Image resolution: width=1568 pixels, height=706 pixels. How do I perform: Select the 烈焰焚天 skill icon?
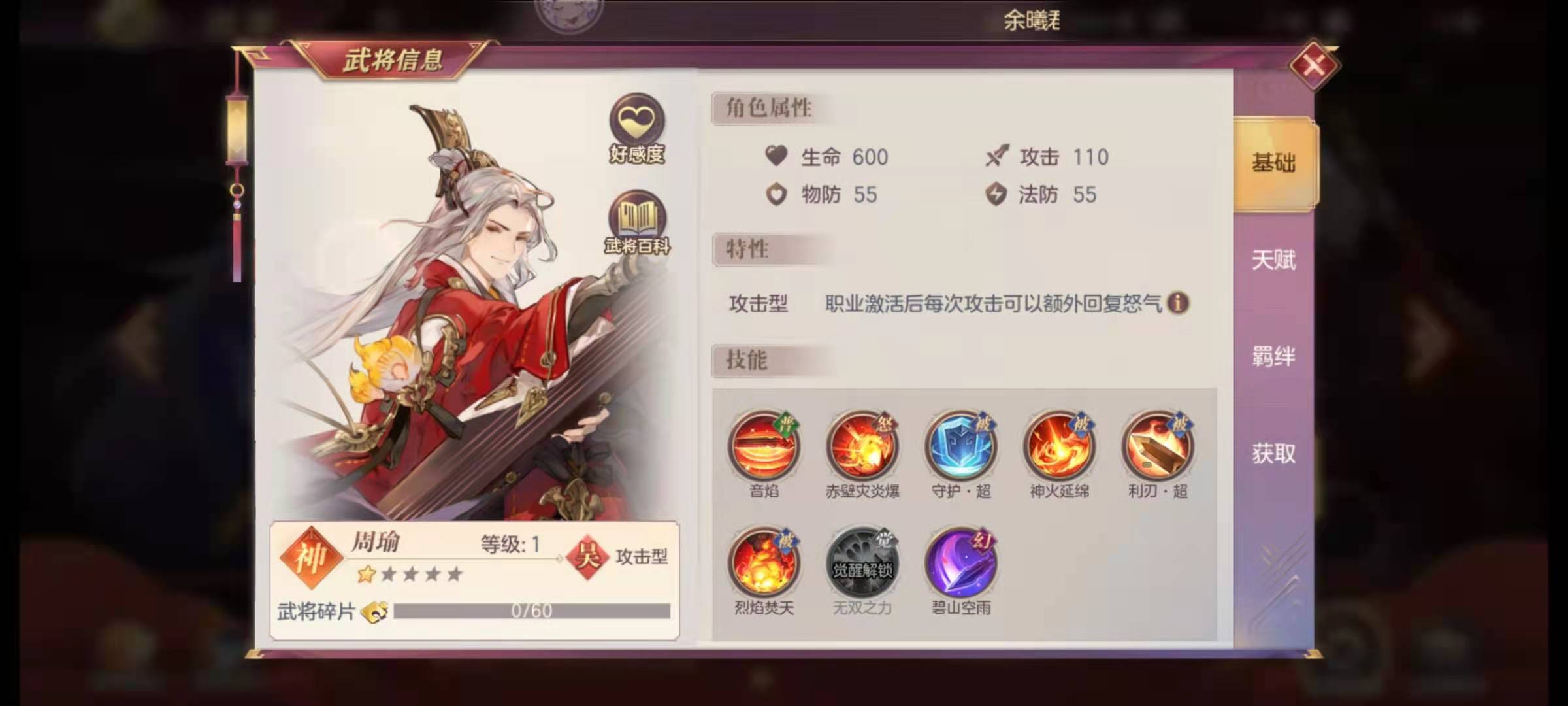coord(763,563)
